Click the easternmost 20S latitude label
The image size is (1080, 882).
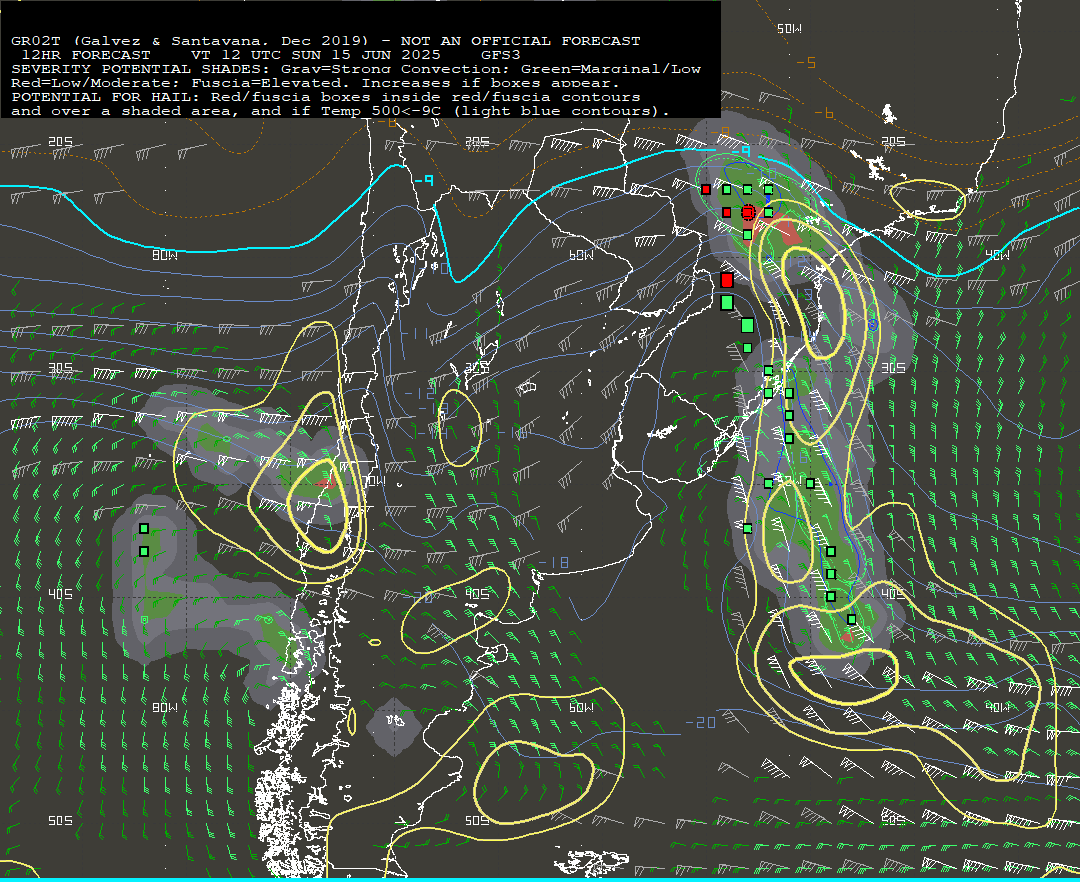(893, 141)
